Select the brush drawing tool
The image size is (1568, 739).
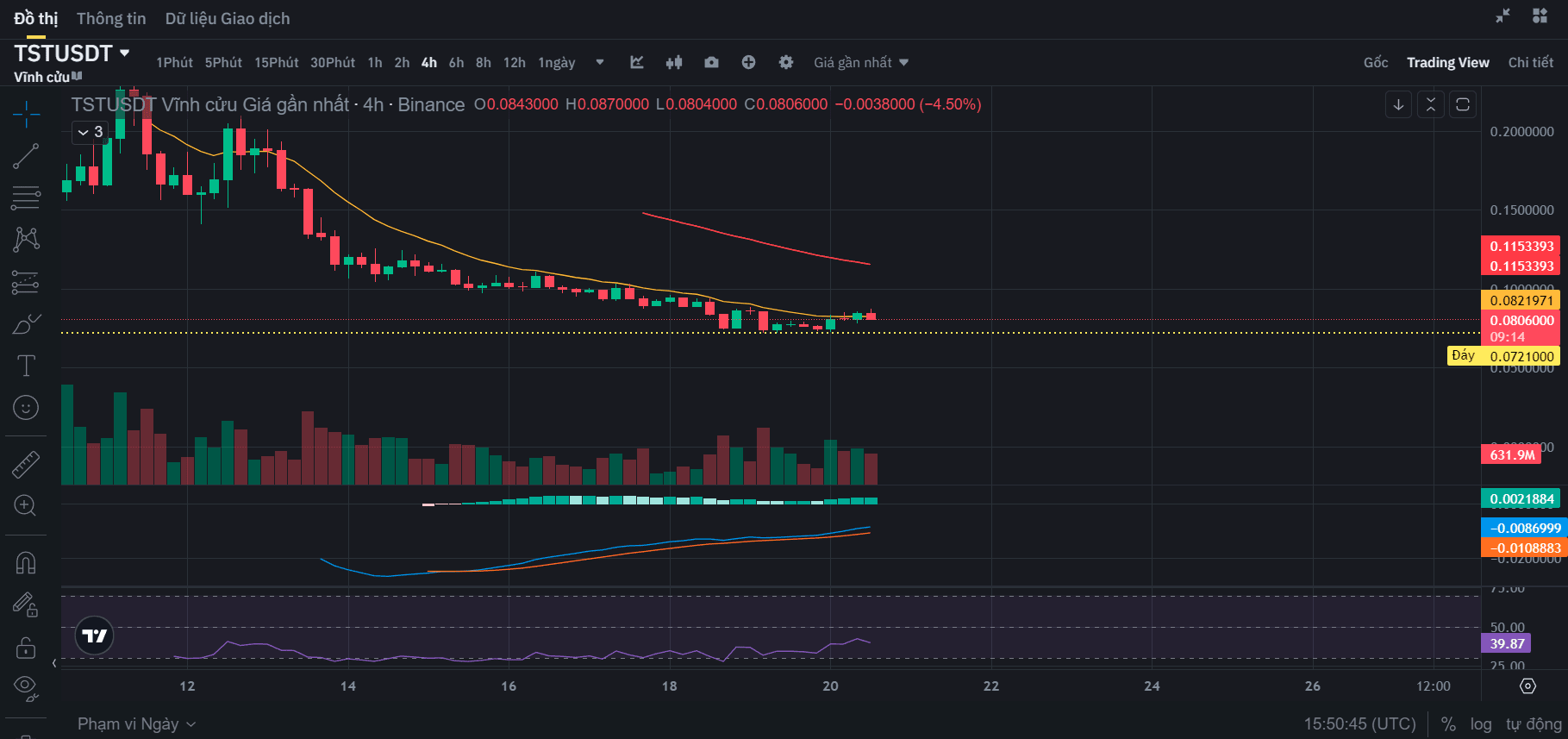coord(26,323)
